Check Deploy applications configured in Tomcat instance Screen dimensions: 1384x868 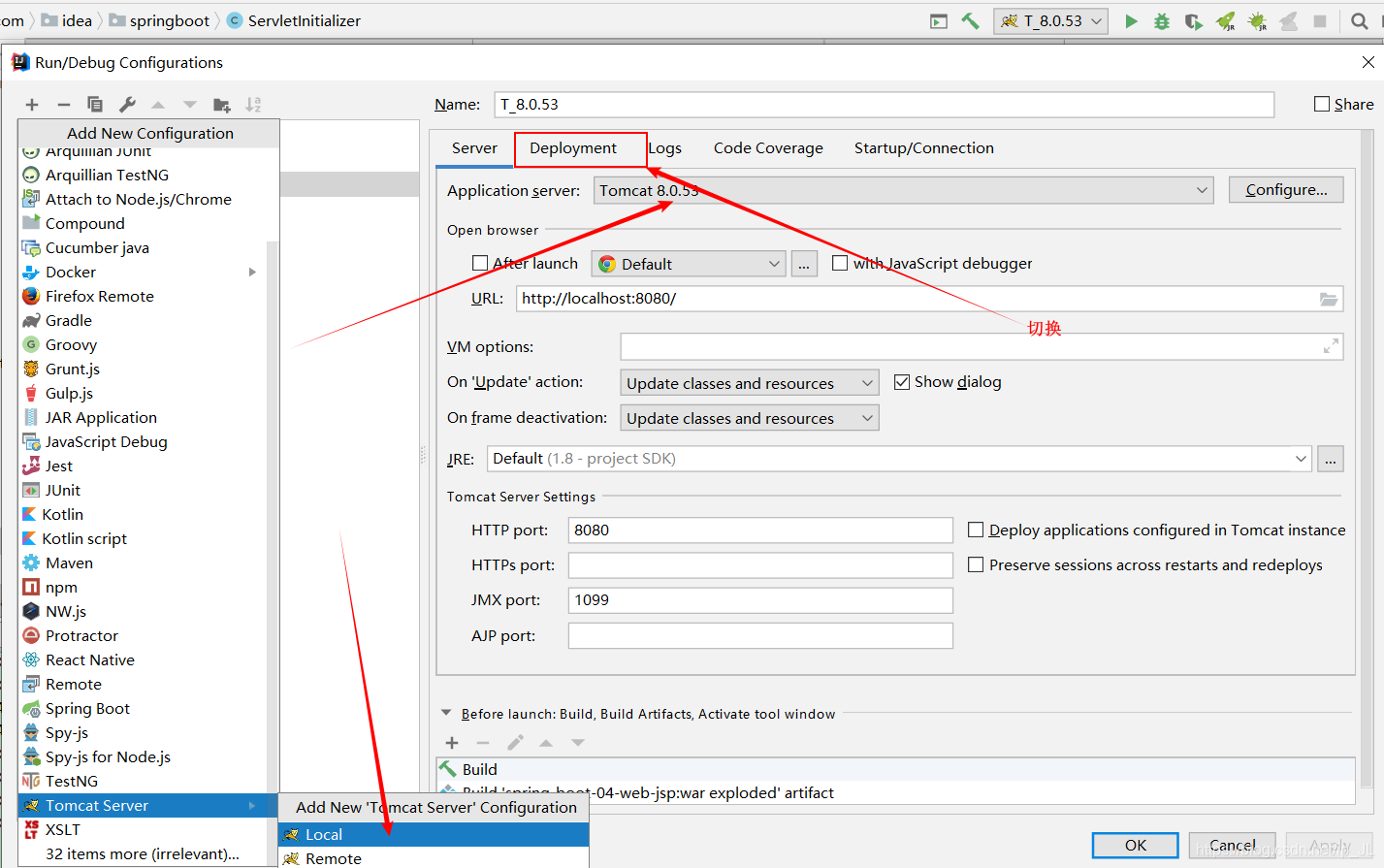coord(976,530)
